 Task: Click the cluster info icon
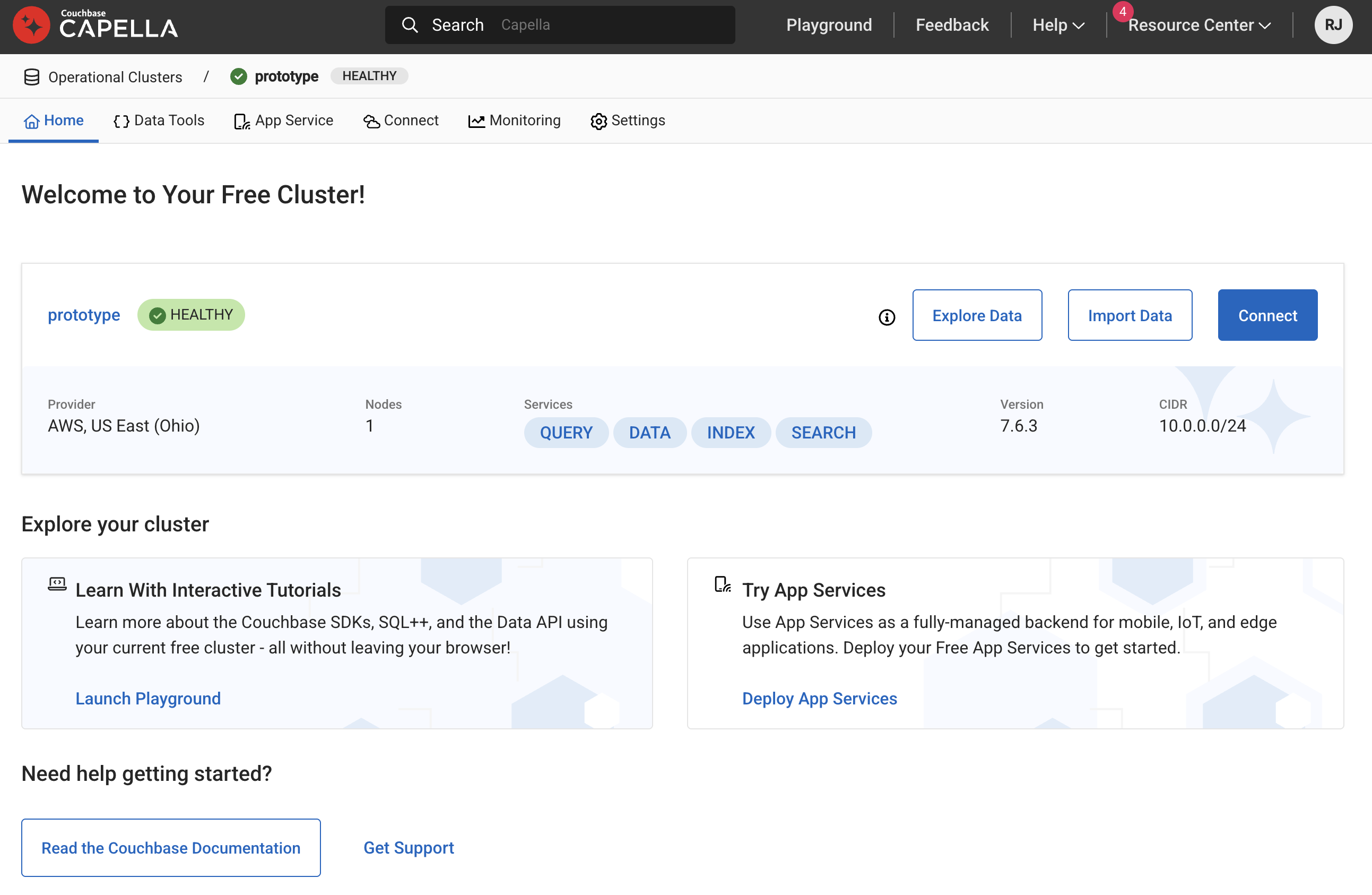887,317
